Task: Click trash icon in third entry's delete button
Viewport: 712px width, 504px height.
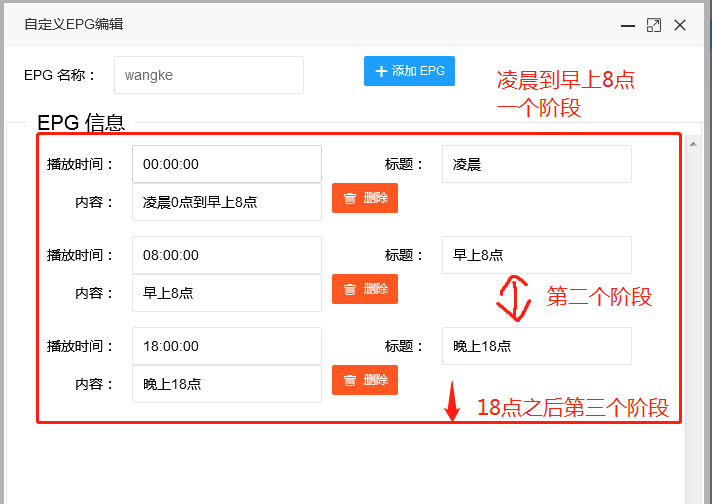Action: point(350,380)
